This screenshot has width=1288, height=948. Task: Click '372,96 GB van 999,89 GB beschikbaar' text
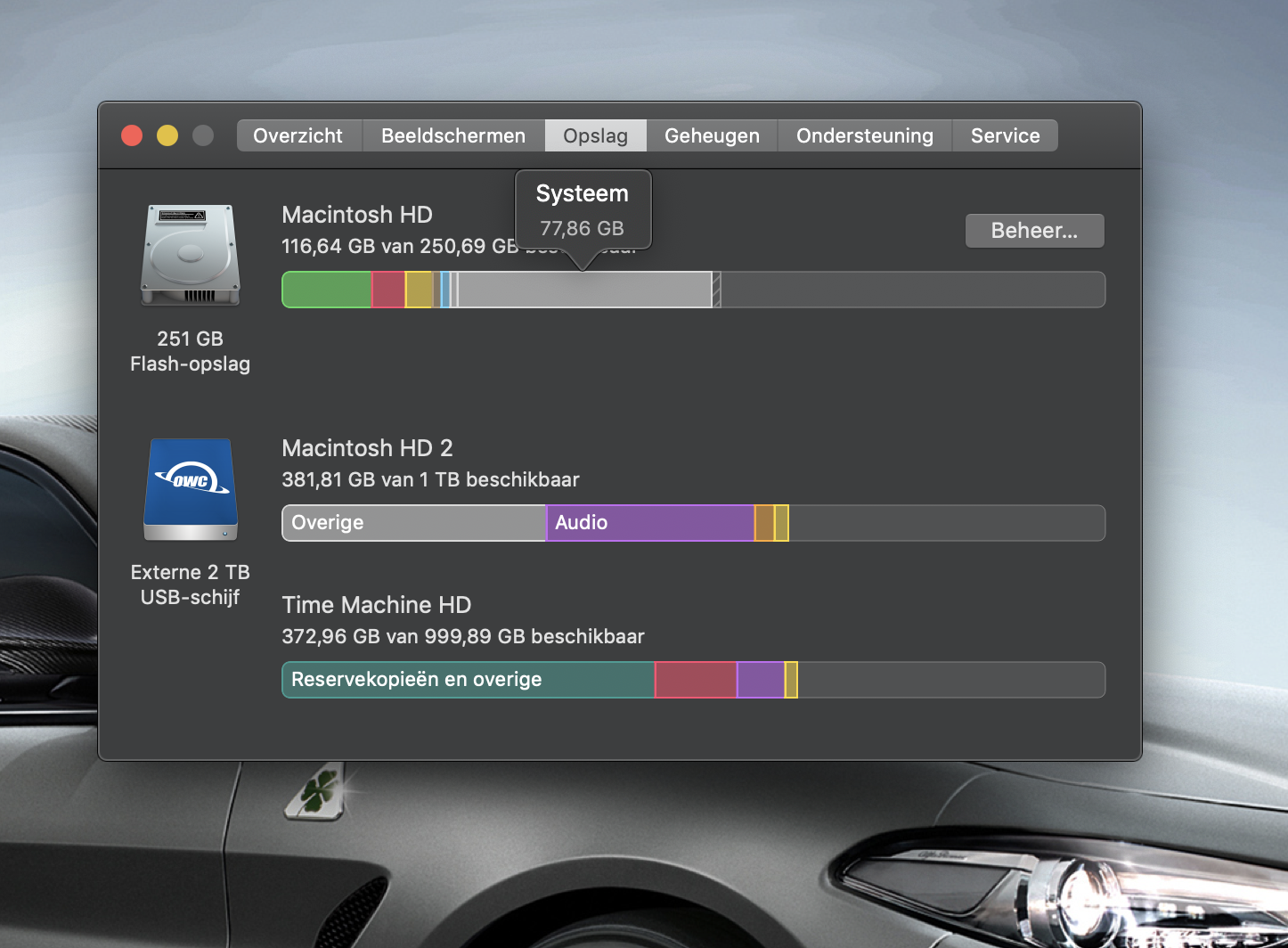(x=463, y=636)
